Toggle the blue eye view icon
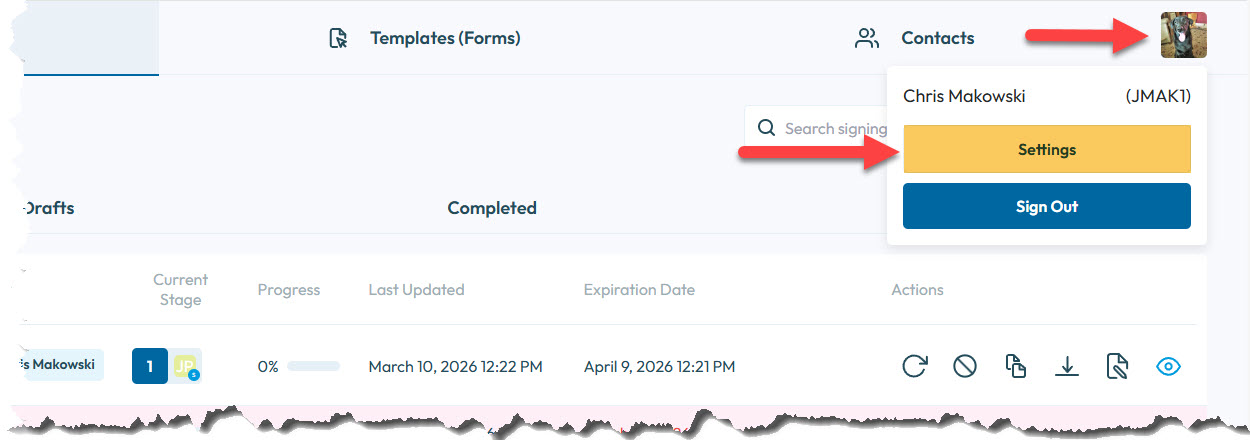This screenshot has height=440, width=1250. 1168,366
